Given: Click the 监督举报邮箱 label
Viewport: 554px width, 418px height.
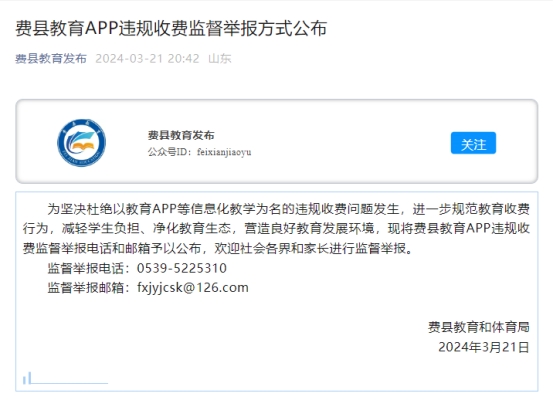Looking at the screenshot, I should click(86, 288).
